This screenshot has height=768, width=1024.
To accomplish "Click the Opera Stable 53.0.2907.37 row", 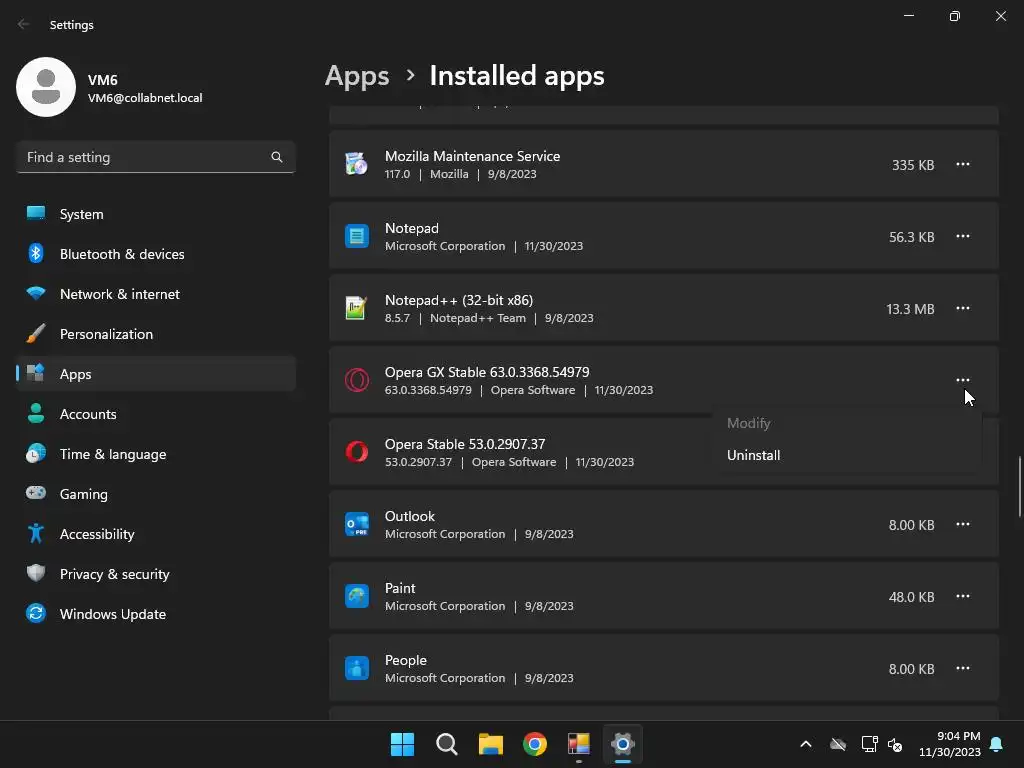I will pyautogui.click(x=664, y=452).
